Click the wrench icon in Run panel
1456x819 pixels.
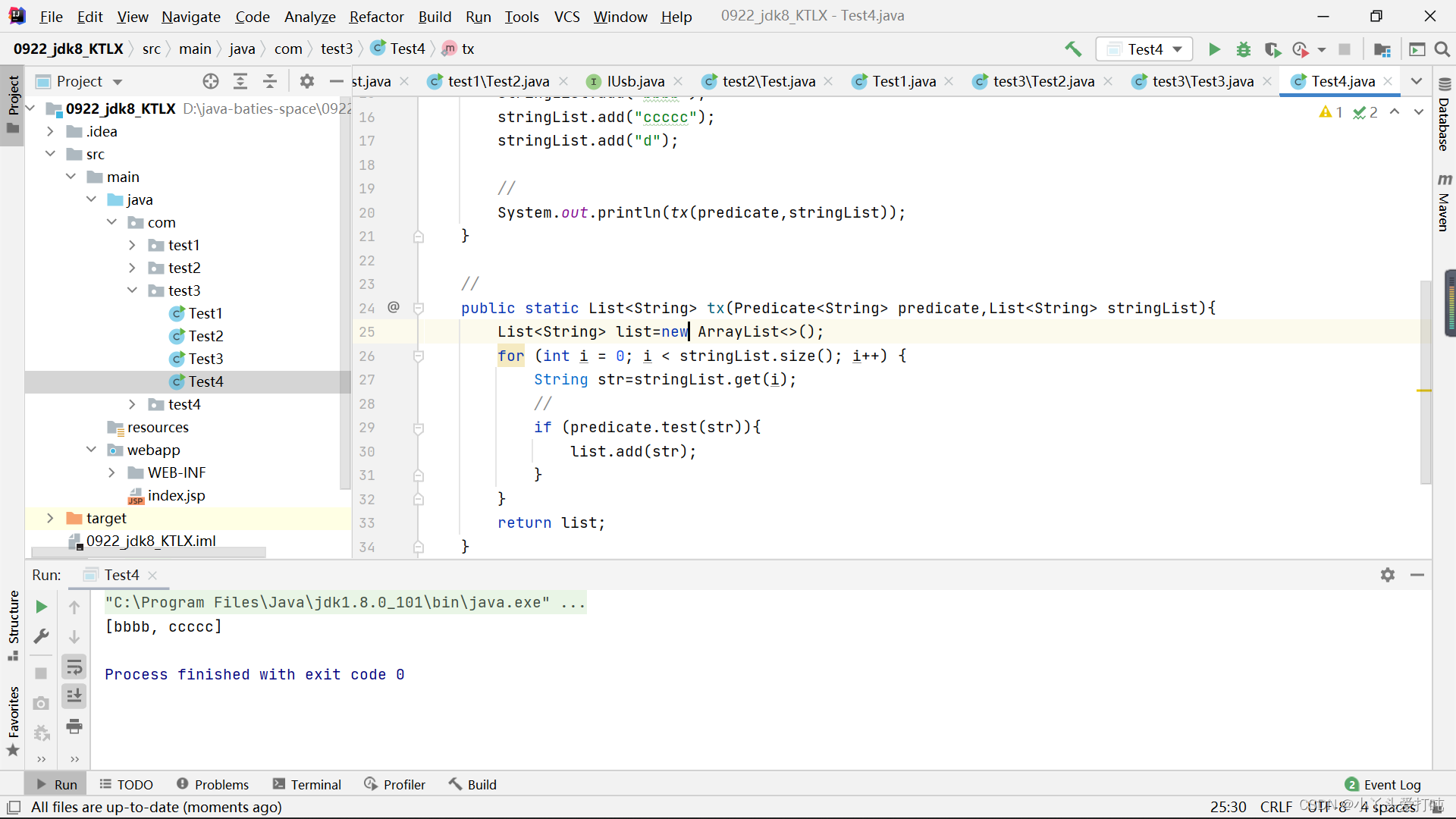(x=42, y=636)
